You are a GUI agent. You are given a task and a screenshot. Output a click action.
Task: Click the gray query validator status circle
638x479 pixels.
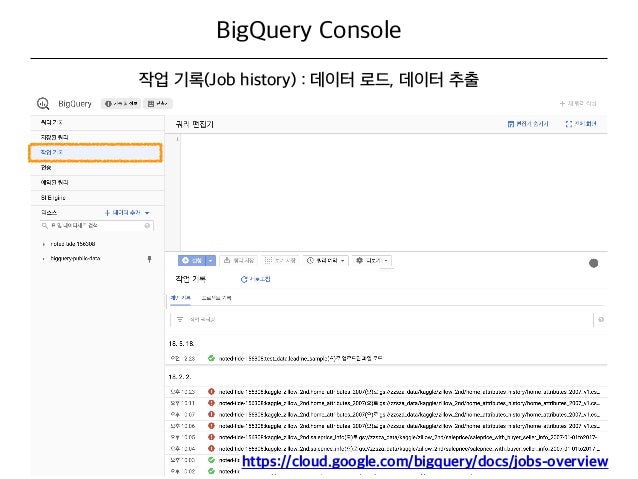coord(594,263)
